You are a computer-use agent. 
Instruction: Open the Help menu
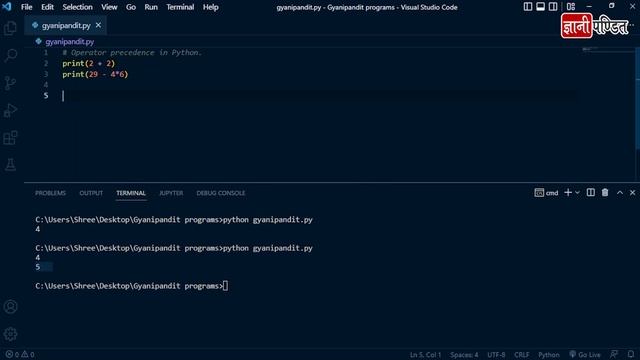211,7
